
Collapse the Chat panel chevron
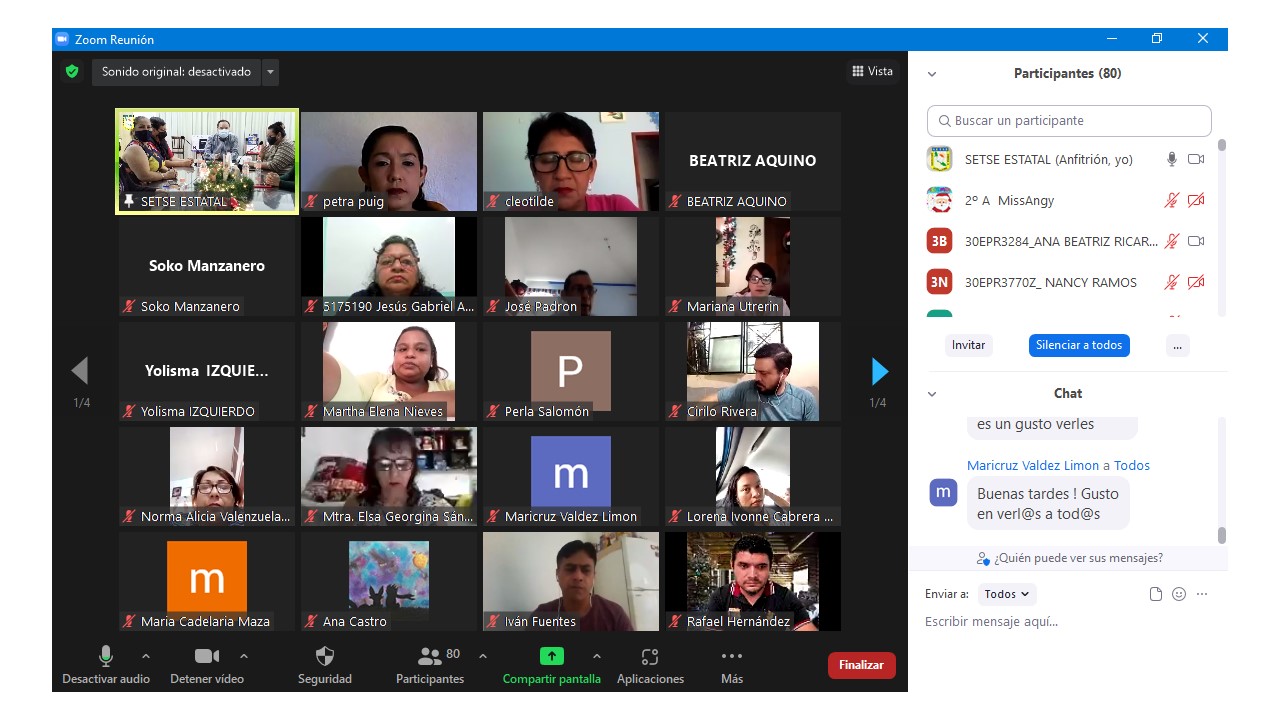click(x=932, y=394)
